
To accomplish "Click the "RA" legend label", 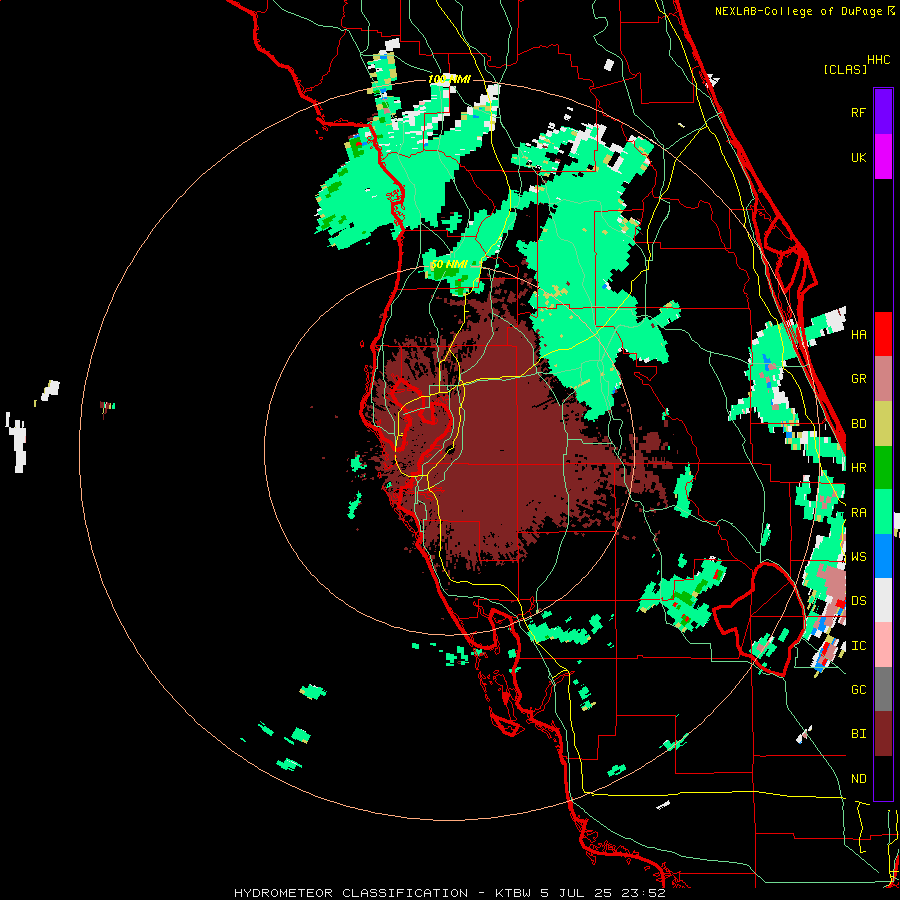I will pos(858,513).
